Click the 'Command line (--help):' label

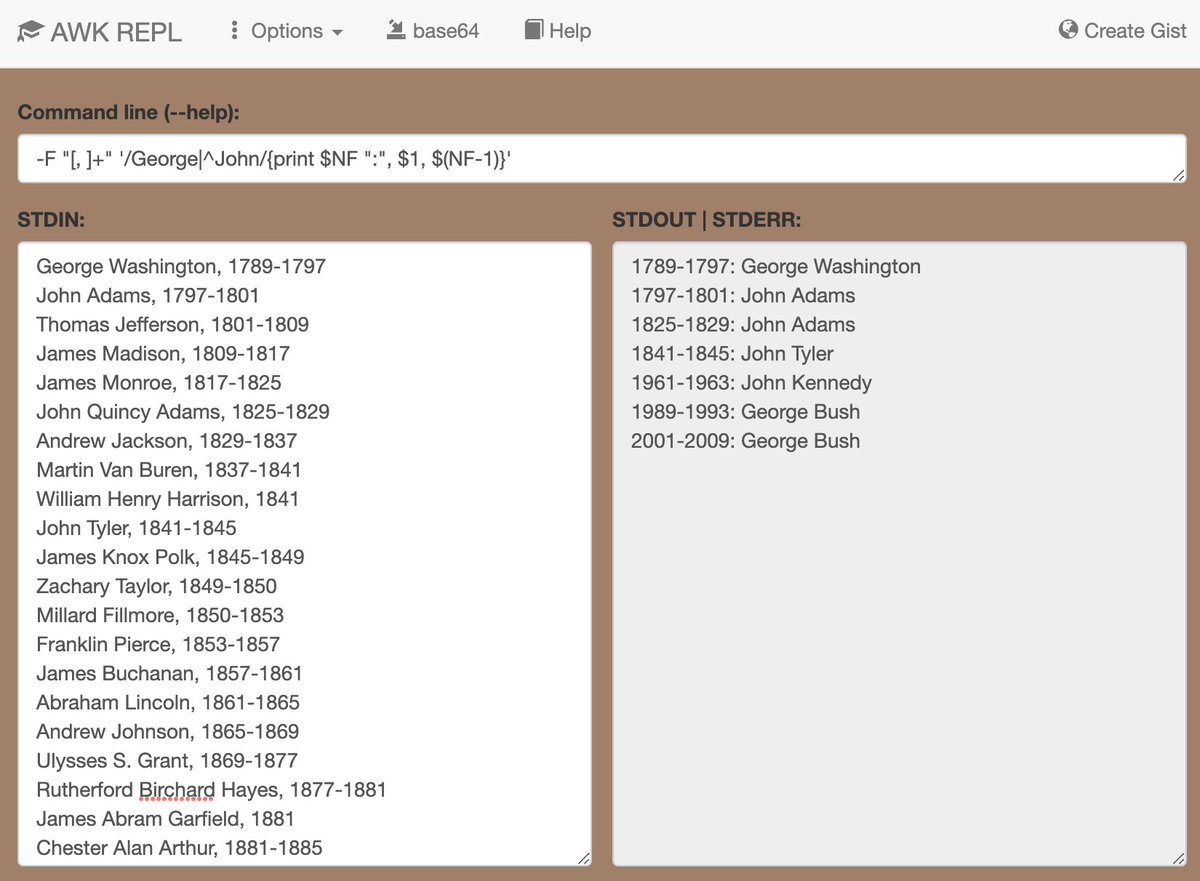tap(129, 112)
